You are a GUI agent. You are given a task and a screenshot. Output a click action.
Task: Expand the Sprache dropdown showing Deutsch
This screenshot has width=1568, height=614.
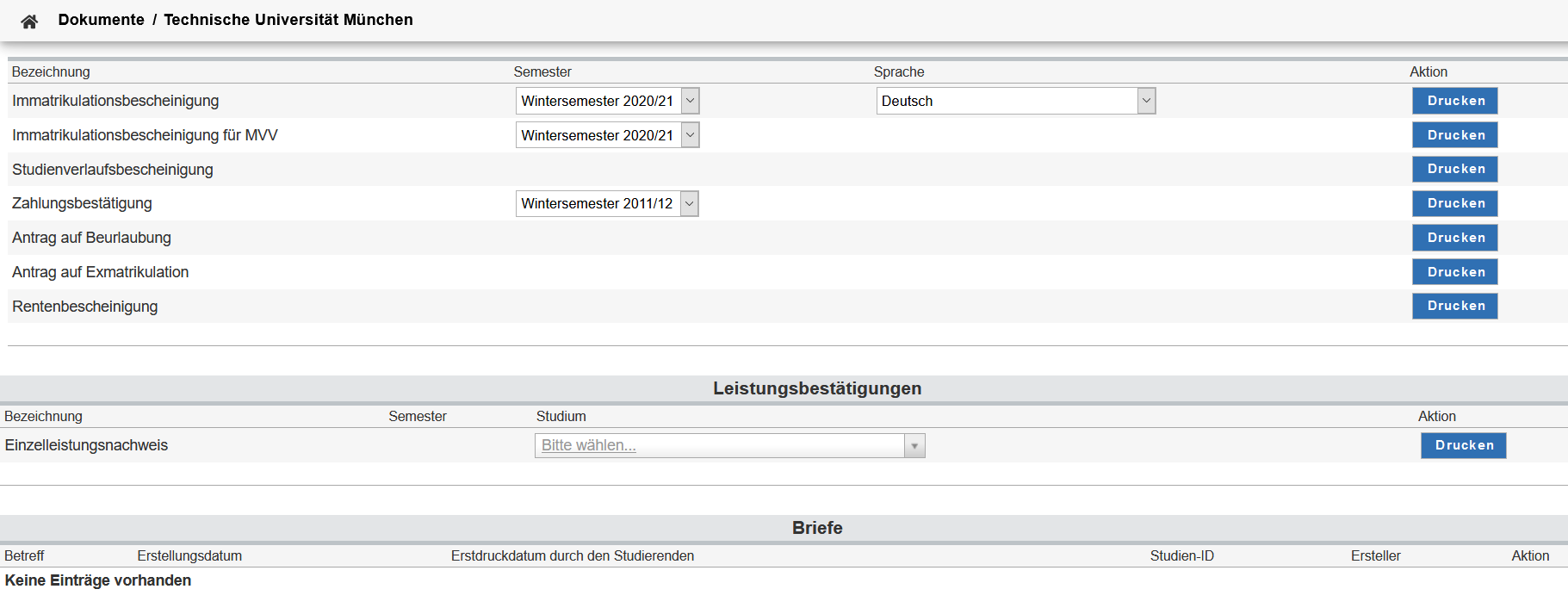(1015, 101)
